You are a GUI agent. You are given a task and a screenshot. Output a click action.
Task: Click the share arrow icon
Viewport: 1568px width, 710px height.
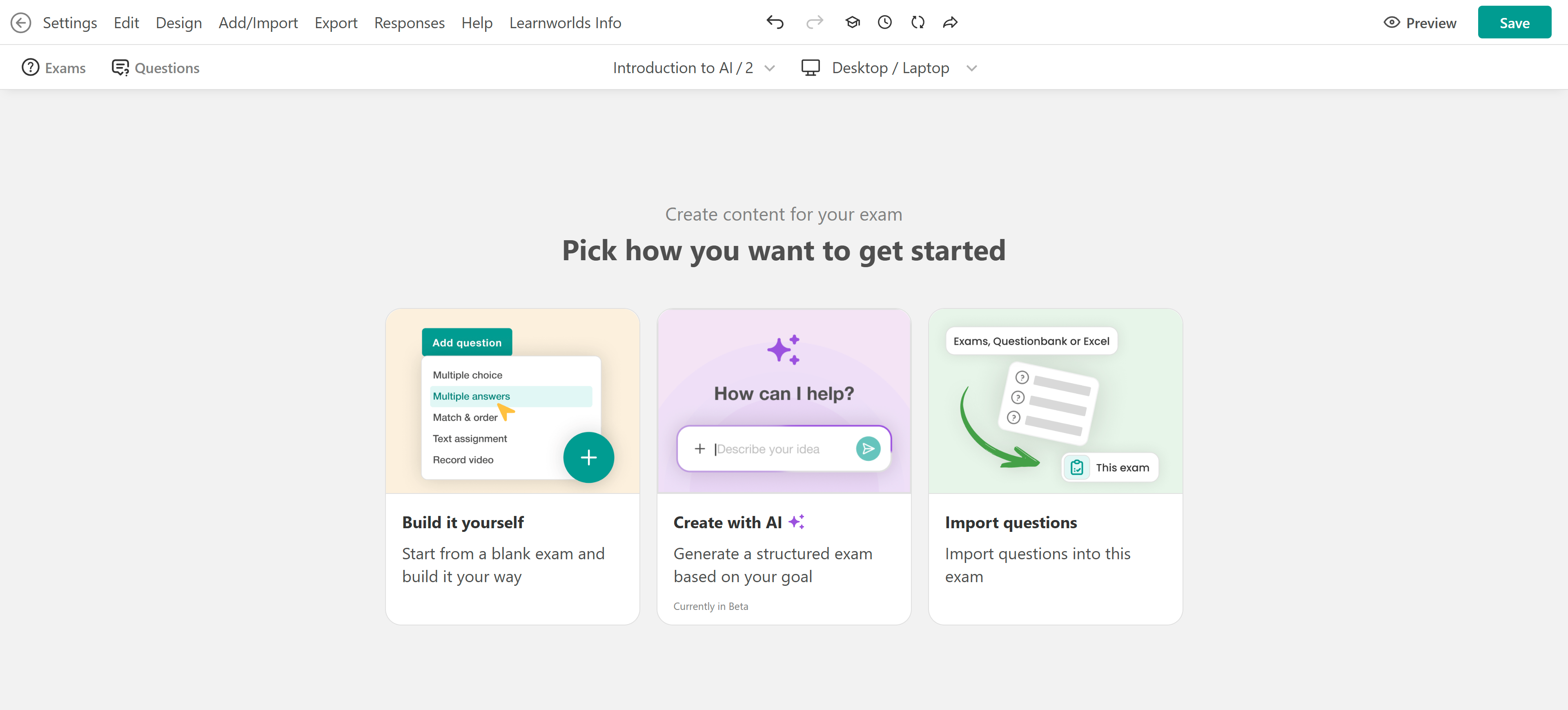click(x=950, y=22)
